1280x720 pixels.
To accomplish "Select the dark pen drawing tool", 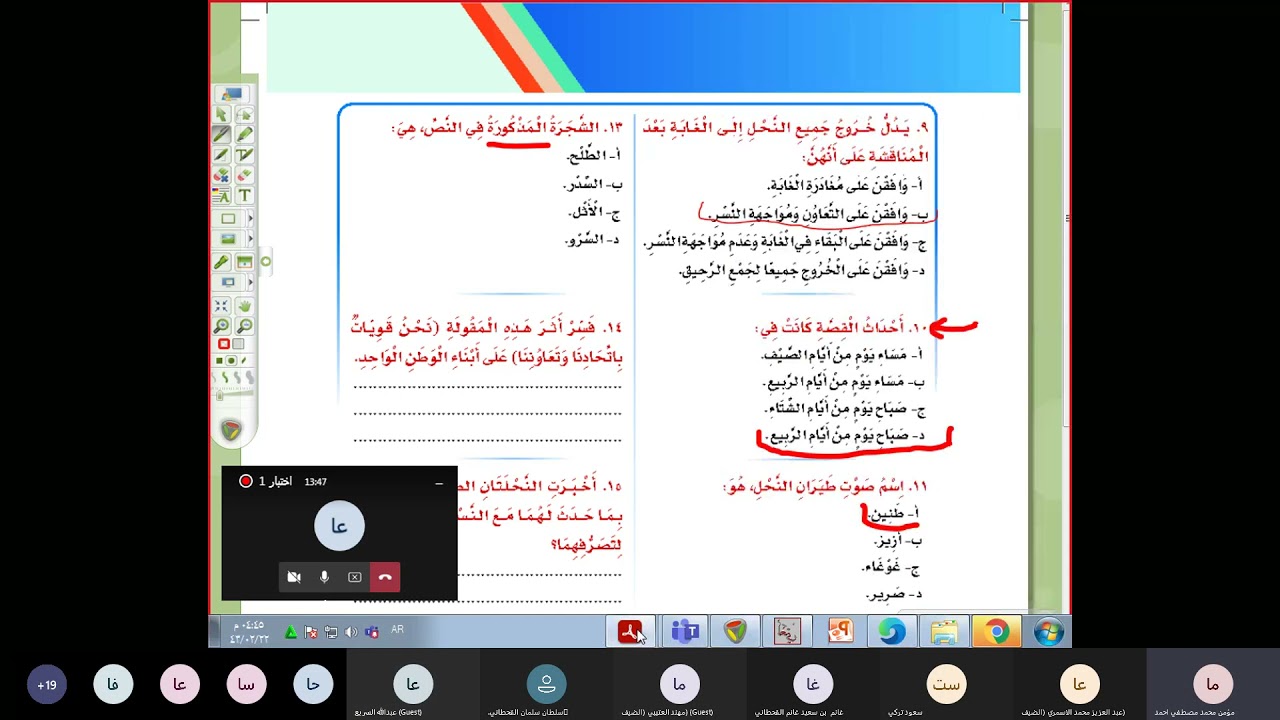I will [x=221, y=134].
